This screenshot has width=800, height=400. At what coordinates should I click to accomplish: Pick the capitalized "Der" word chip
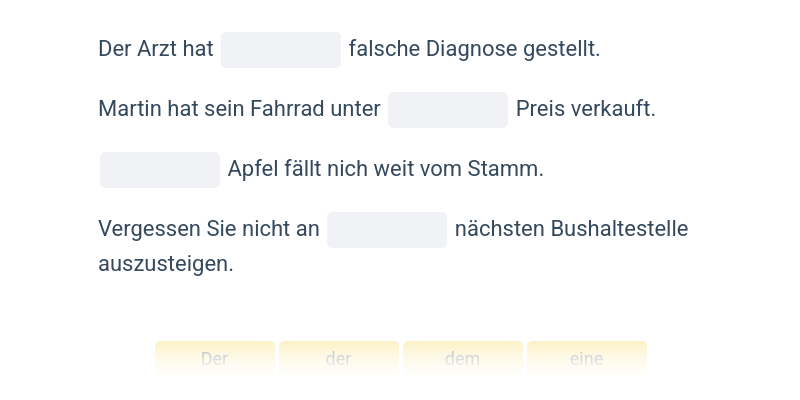click(x=215, y=359)
